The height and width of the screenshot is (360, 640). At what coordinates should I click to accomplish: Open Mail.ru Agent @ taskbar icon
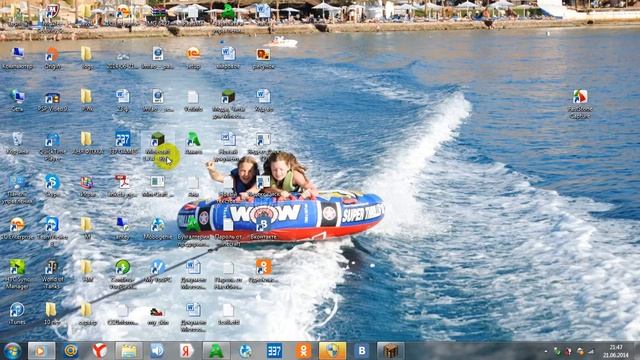(x=71, y=351)
